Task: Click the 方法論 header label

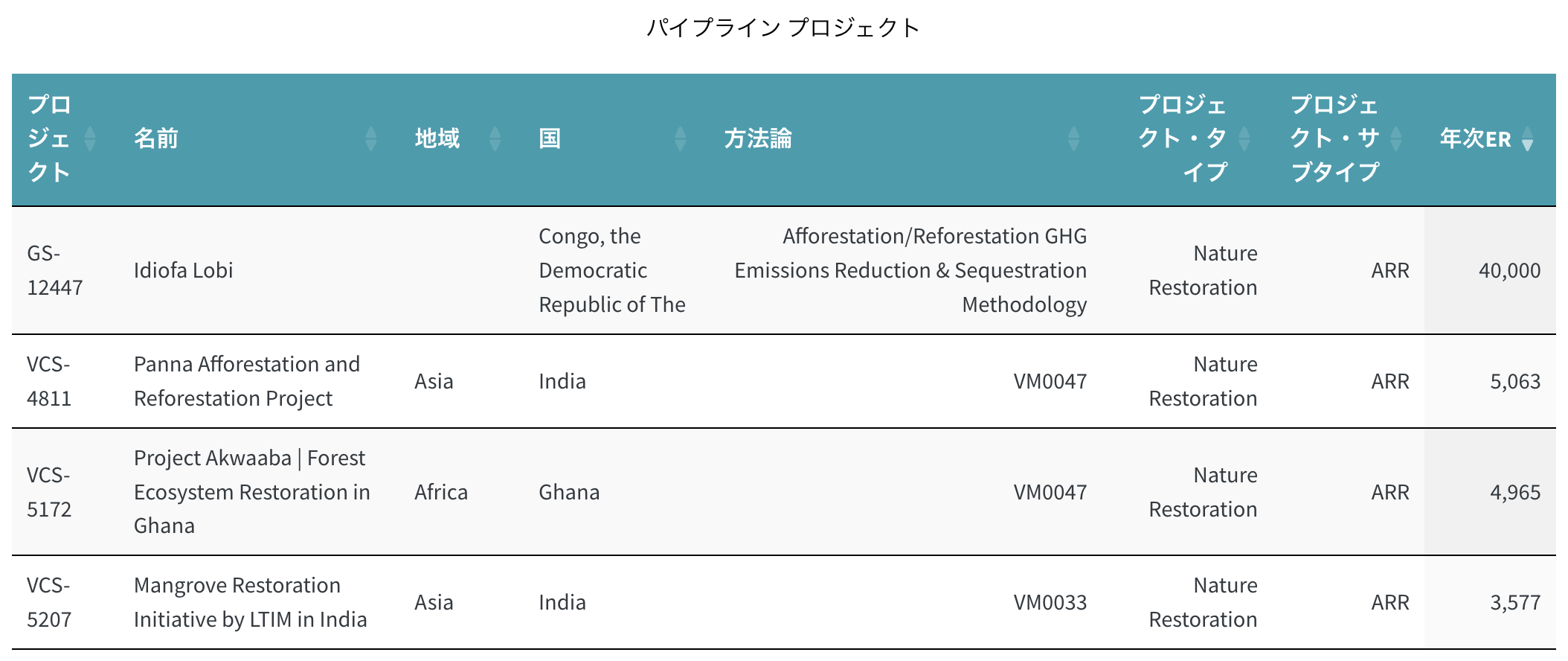Action: point(758,138)
